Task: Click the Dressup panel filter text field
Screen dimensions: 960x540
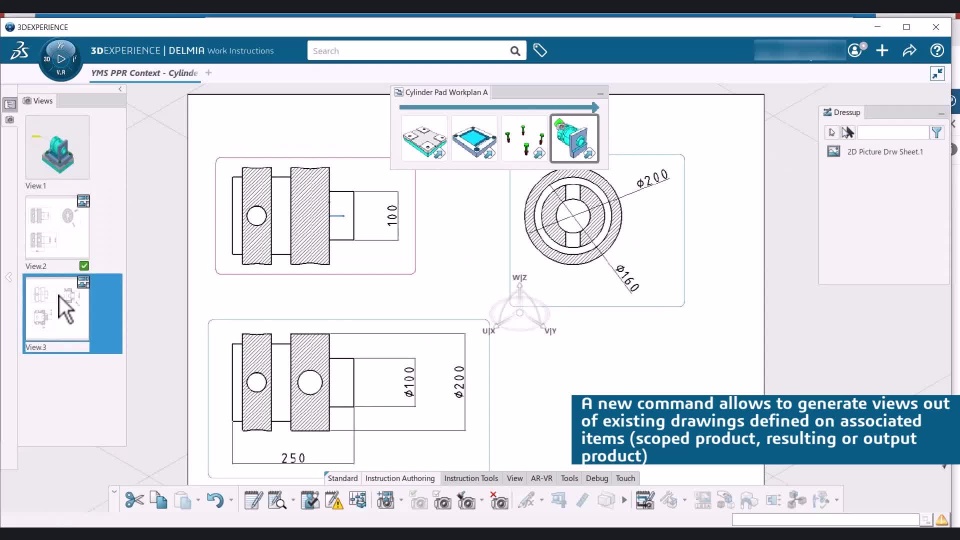Action: click(x=892, y=132)
